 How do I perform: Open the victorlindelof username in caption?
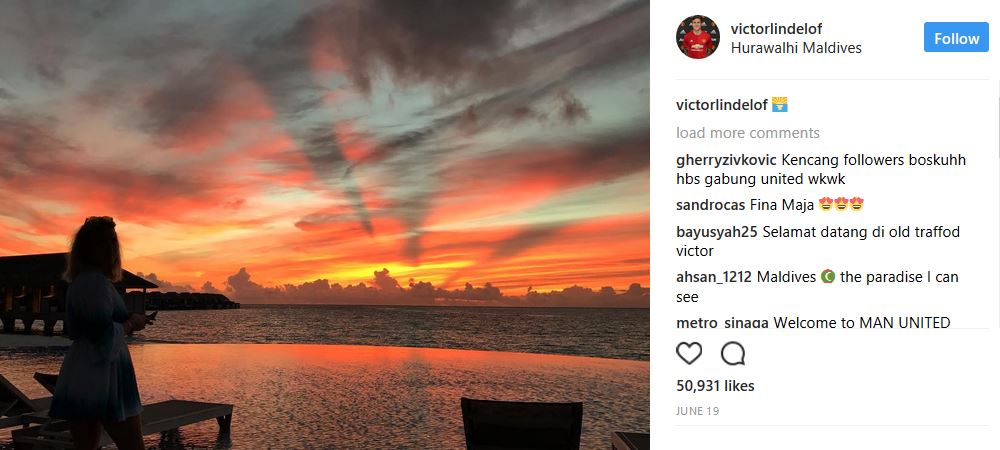click(x=721, y=105)
